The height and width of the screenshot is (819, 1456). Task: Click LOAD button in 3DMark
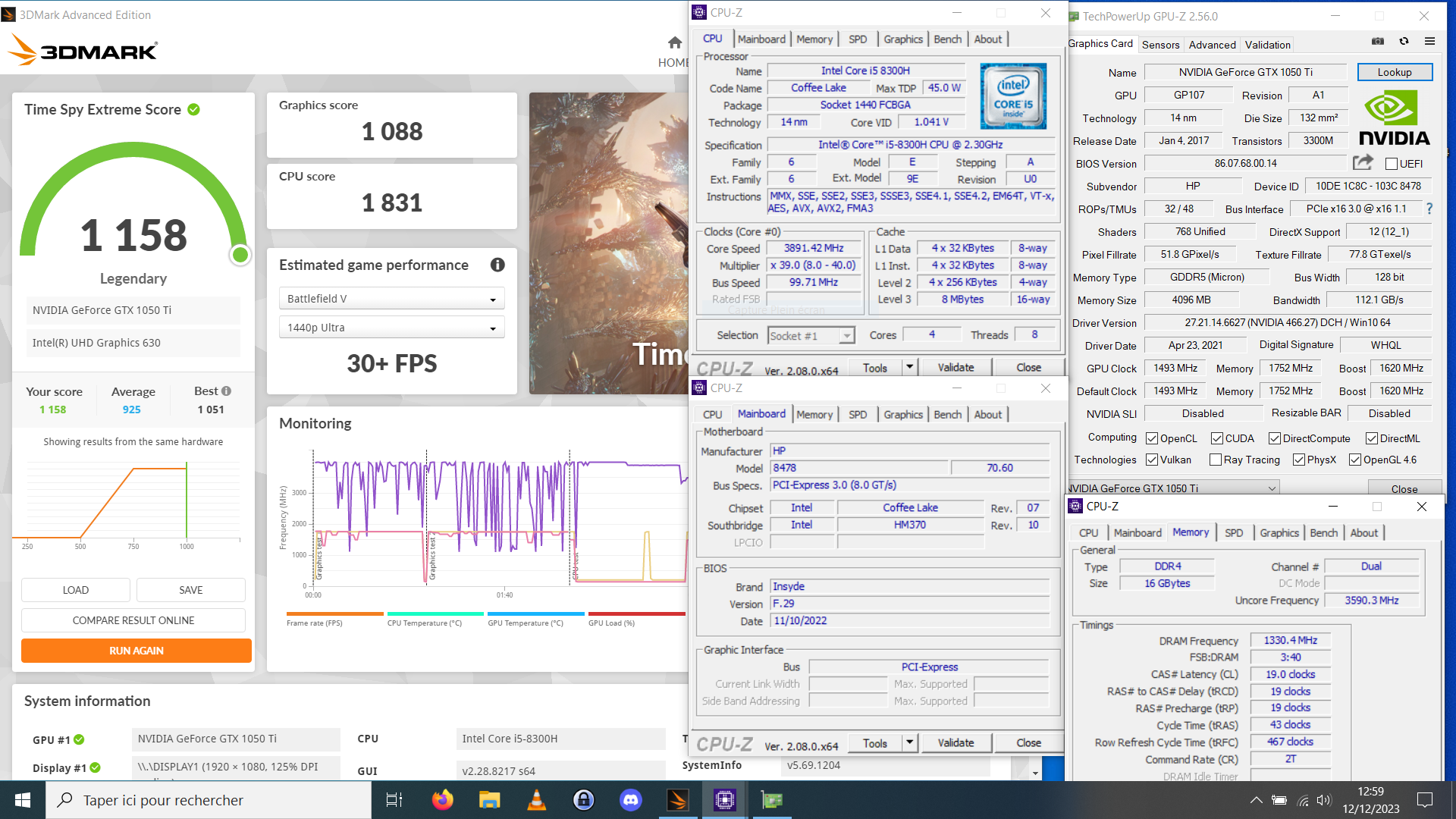point(76,590)
